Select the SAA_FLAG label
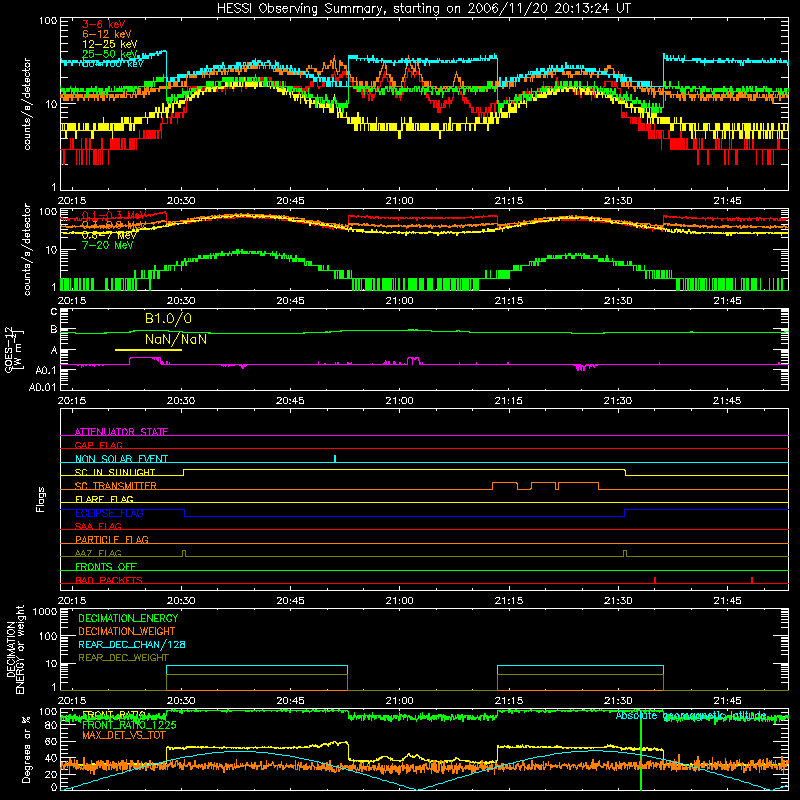Viewport: 800px width, 800px height. coord(98,526)
